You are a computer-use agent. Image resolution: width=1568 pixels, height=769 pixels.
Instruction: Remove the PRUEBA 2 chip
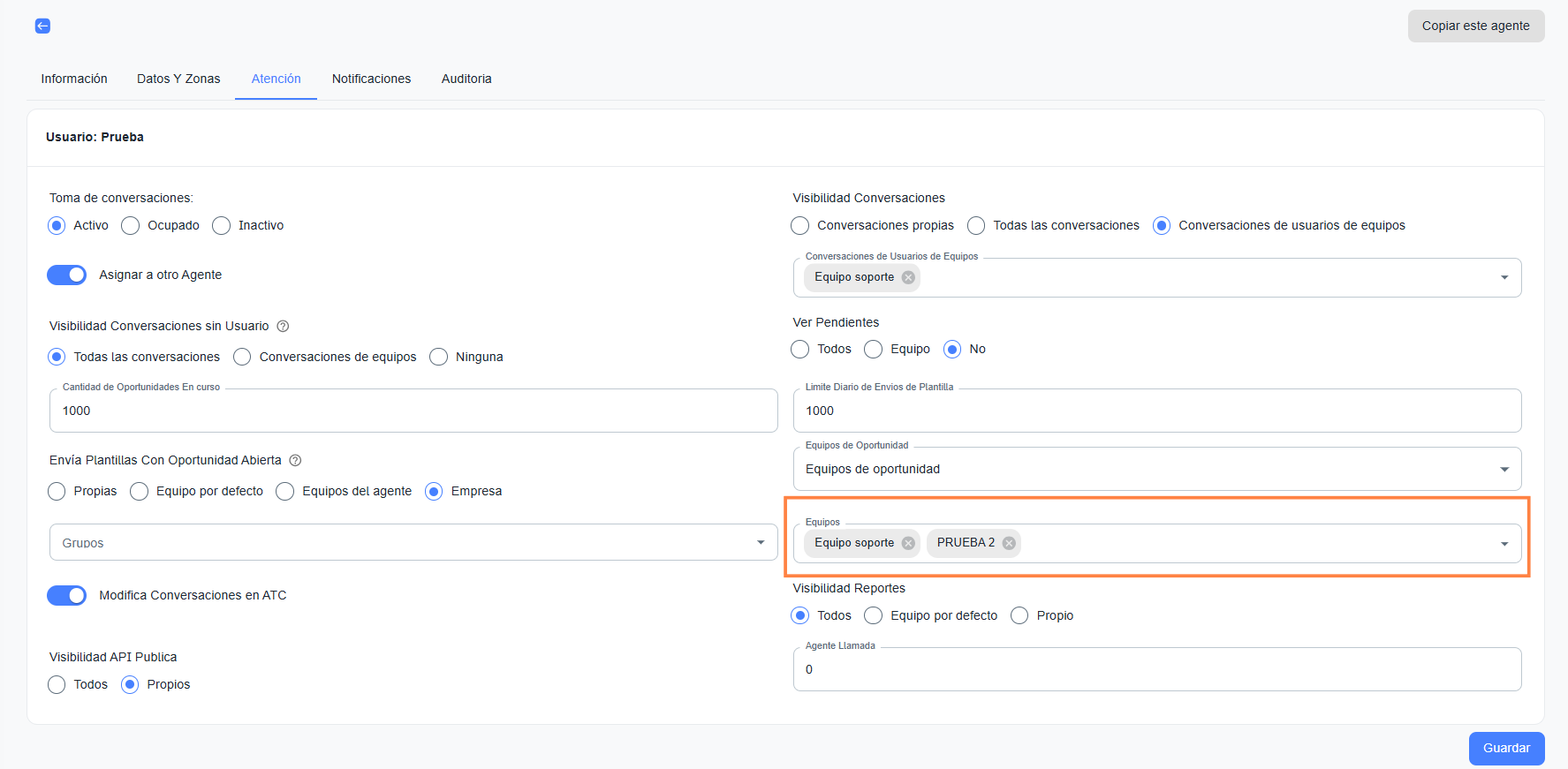(1009, 543)
